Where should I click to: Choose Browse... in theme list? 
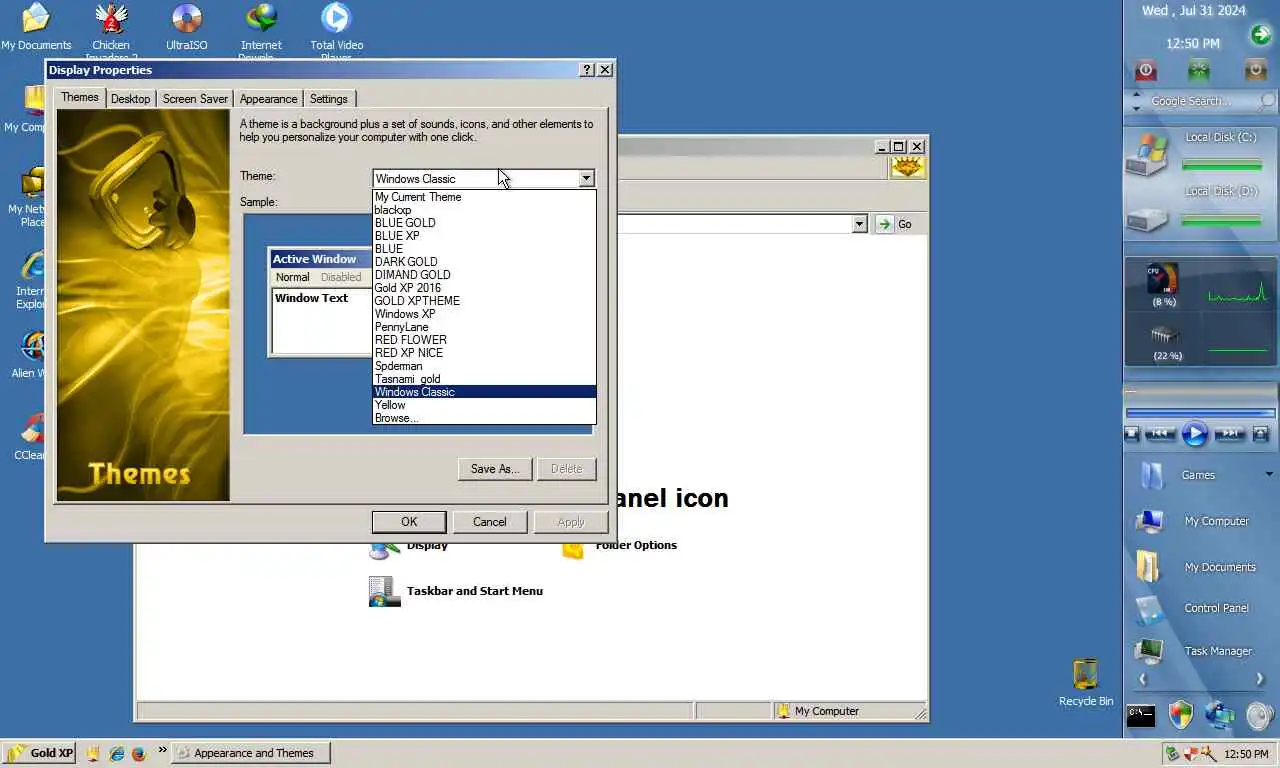coord(484,418)
